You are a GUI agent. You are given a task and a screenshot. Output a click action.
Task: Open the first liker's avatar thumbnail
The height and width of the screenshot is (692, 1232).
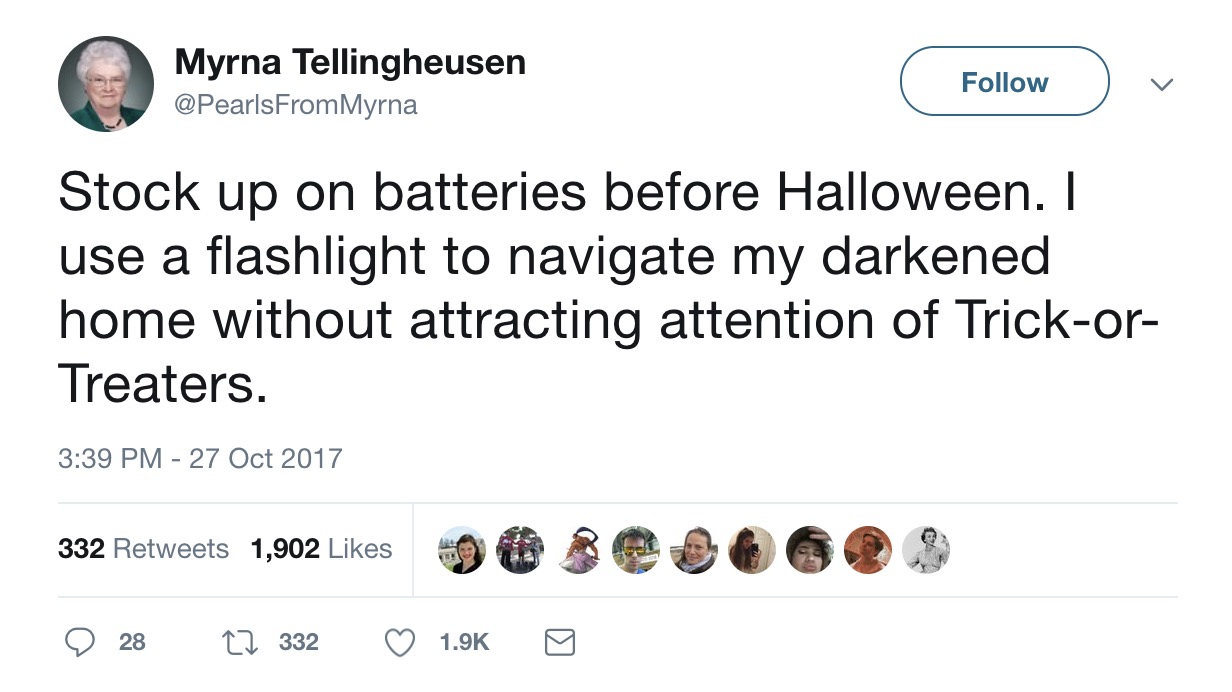(x=461, y=549)
